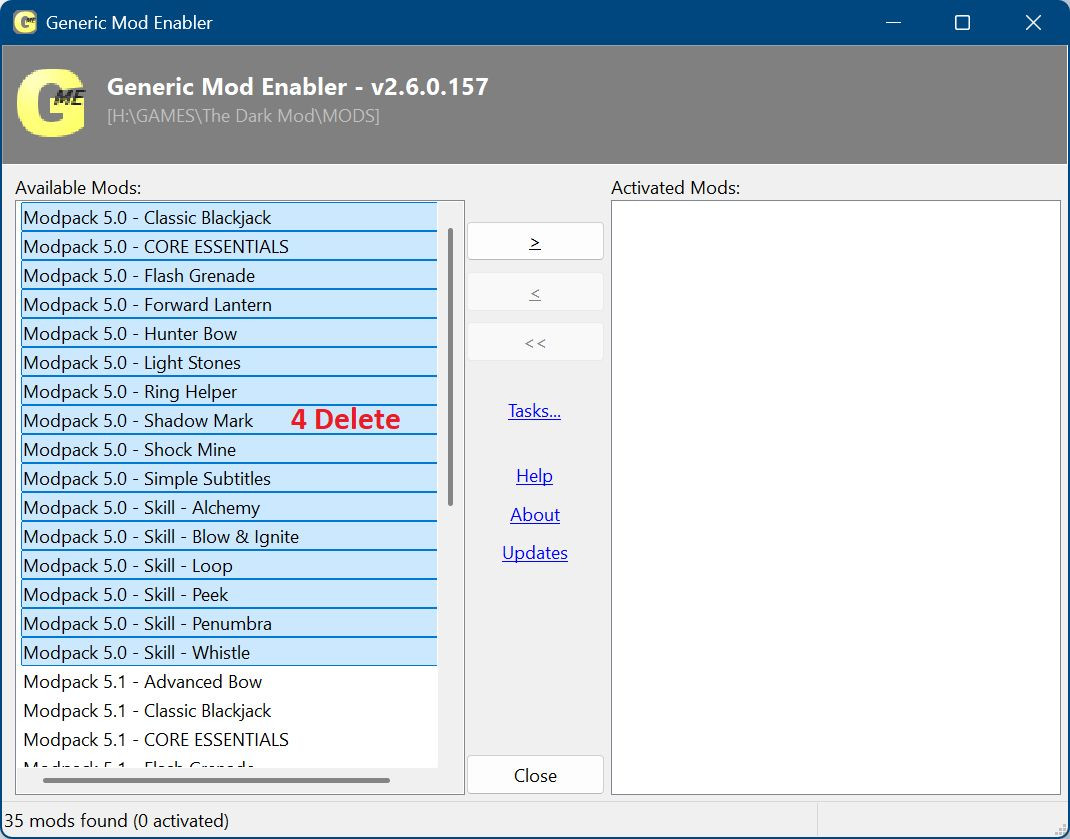Select Modpack 5.0 - Skill - Blow & Ignite
The height and width of the screenshot is (839, 1070).
click(229, 537)
